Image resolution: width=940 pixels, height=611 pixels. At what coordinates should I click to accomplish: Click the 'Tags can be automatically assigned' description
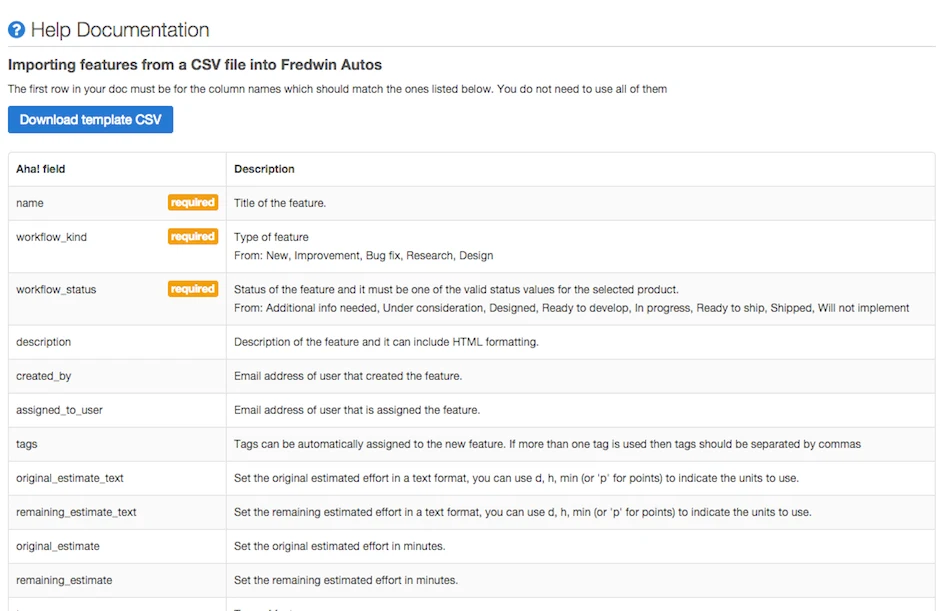547,444
